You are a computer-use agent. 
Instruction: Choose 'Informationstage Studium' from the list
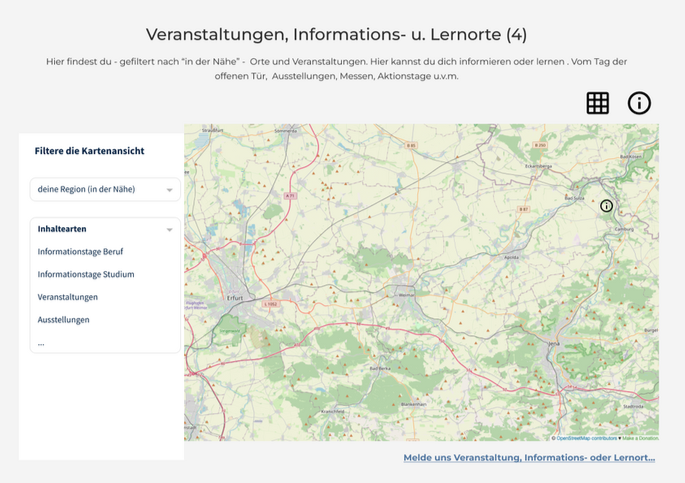(86, 274)
